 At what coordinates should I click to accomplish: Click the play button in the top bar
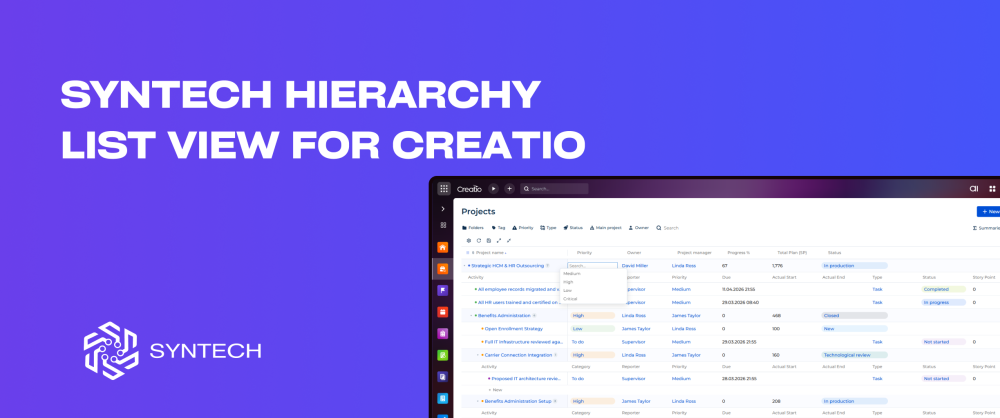[493, 188]
